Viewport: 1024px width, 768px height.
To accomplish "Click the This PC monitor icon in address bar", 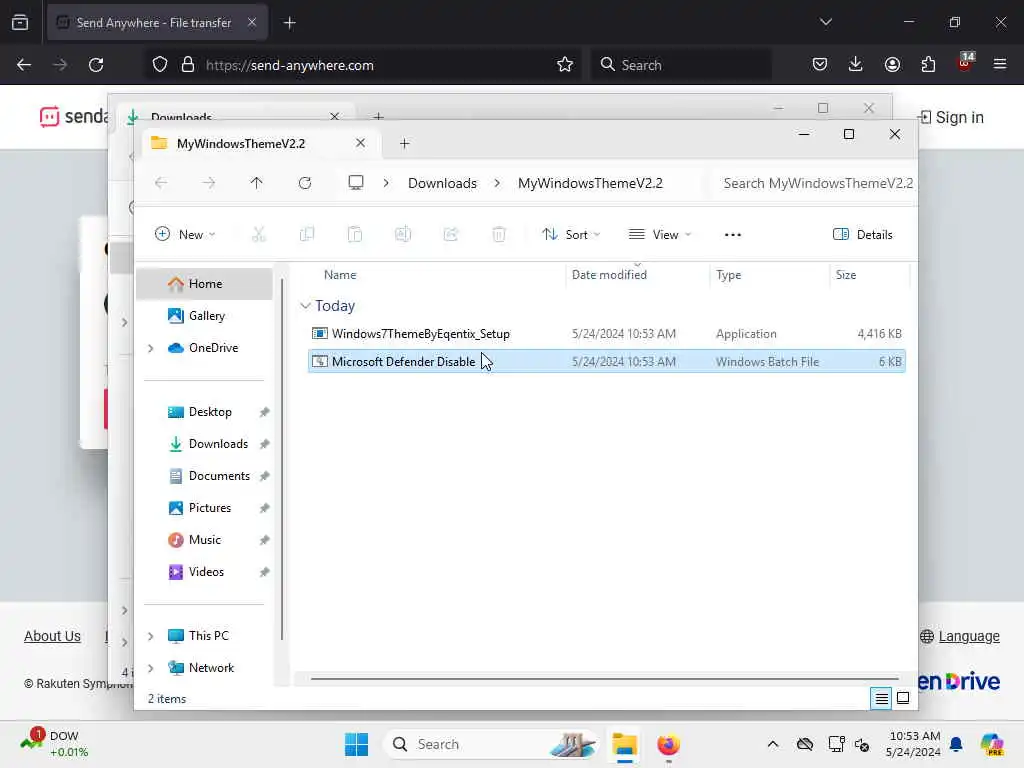I will [356, 183].
